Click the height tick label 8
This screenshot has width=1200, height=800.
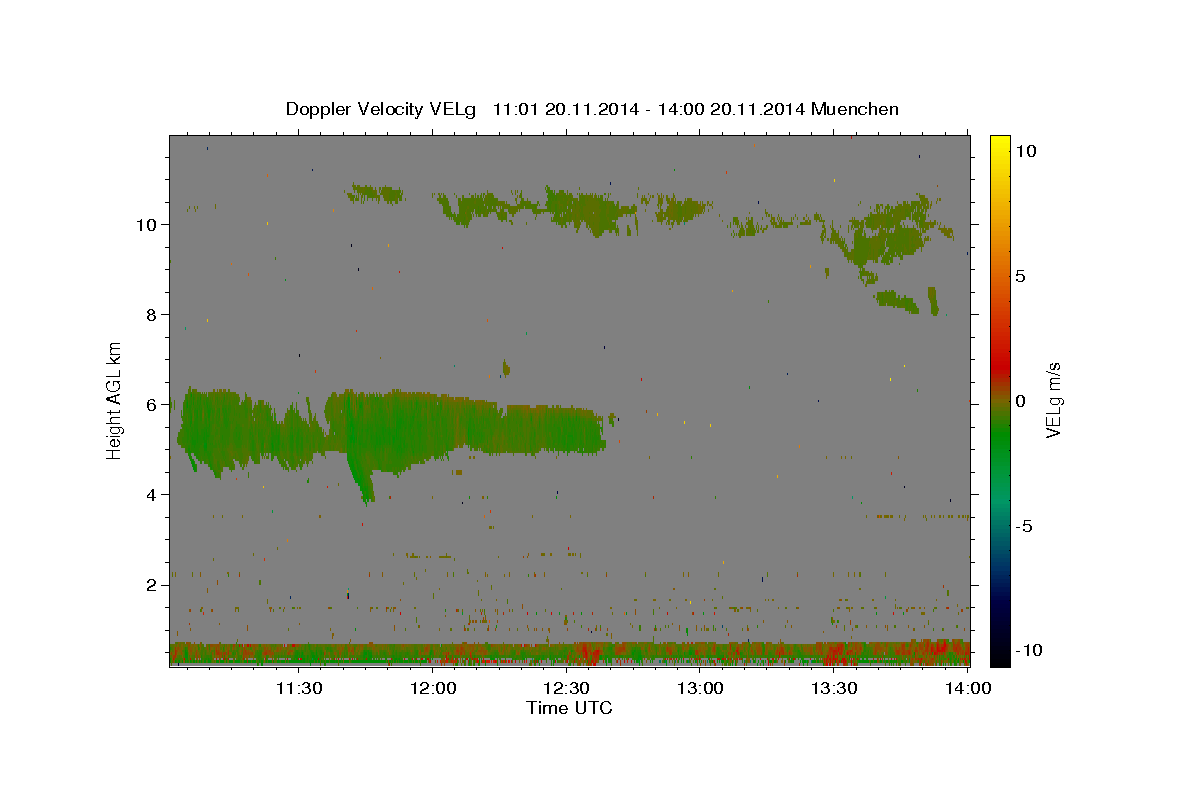point(152,314)
